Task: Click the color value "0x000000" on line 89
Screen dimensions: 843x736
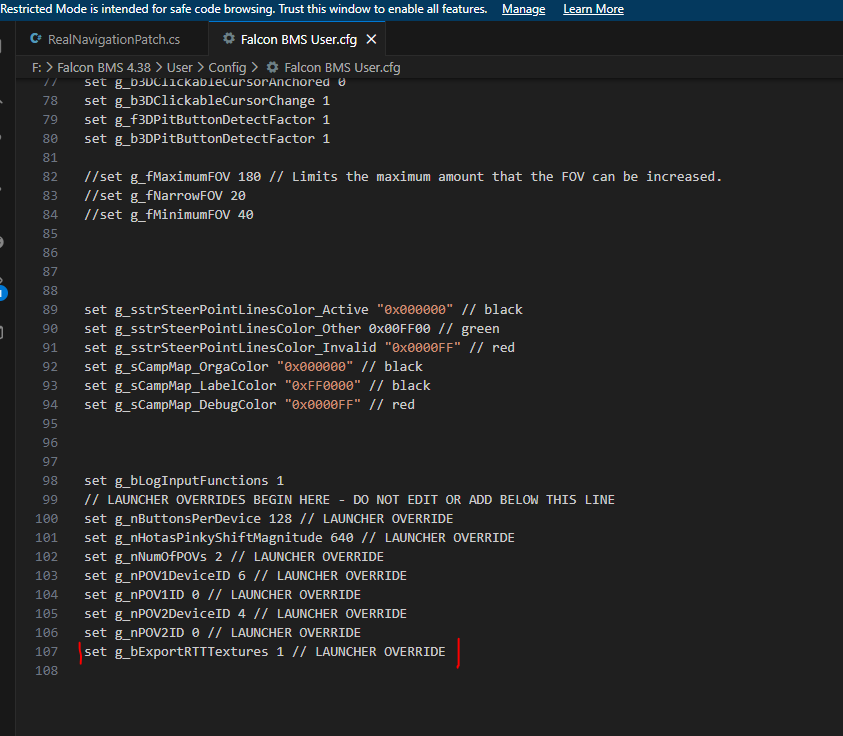Action: pyautogui.click(x=415, y=310)
